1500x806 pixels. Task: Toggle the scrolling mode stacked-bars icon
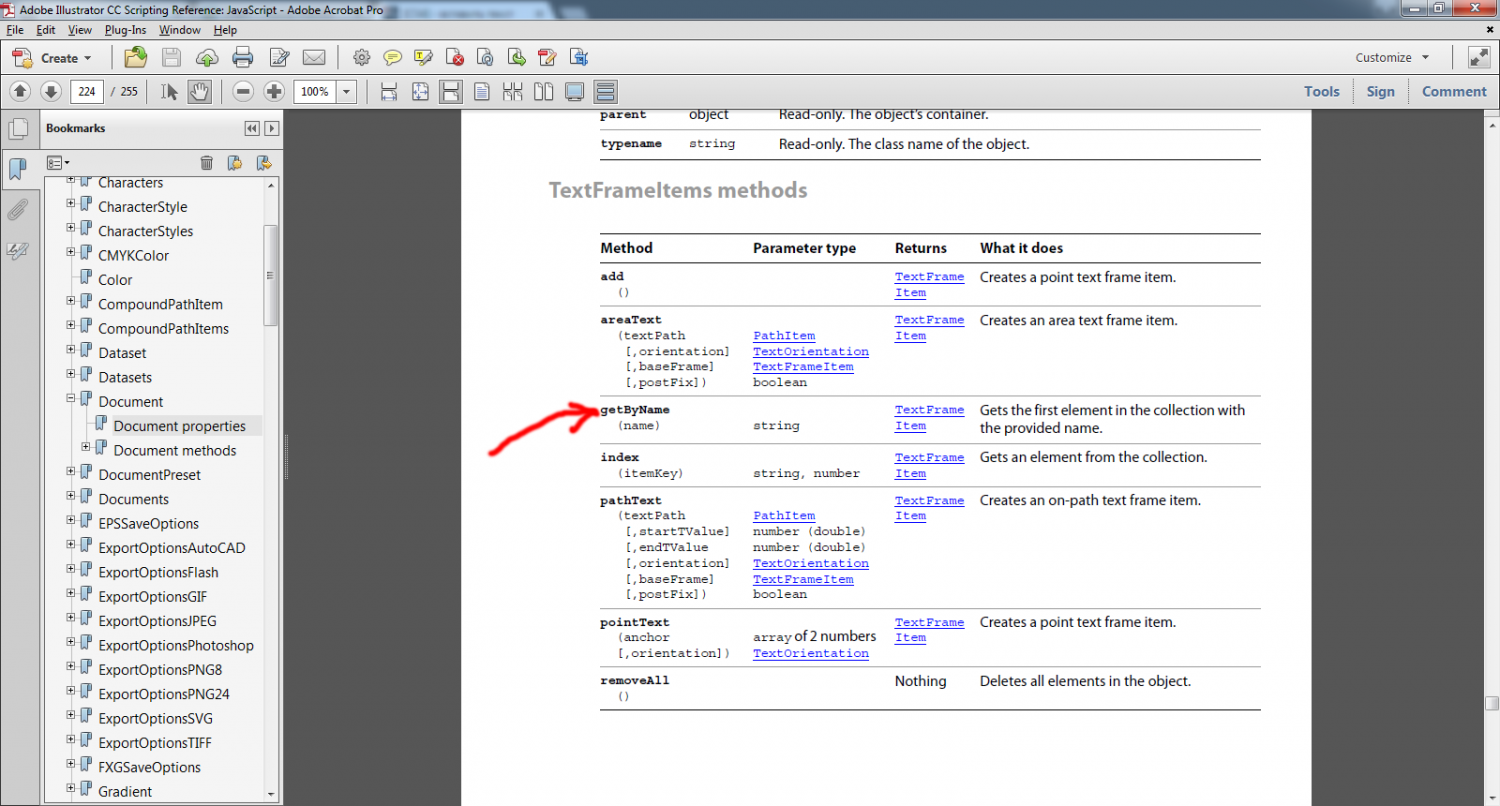coord(604,91)
